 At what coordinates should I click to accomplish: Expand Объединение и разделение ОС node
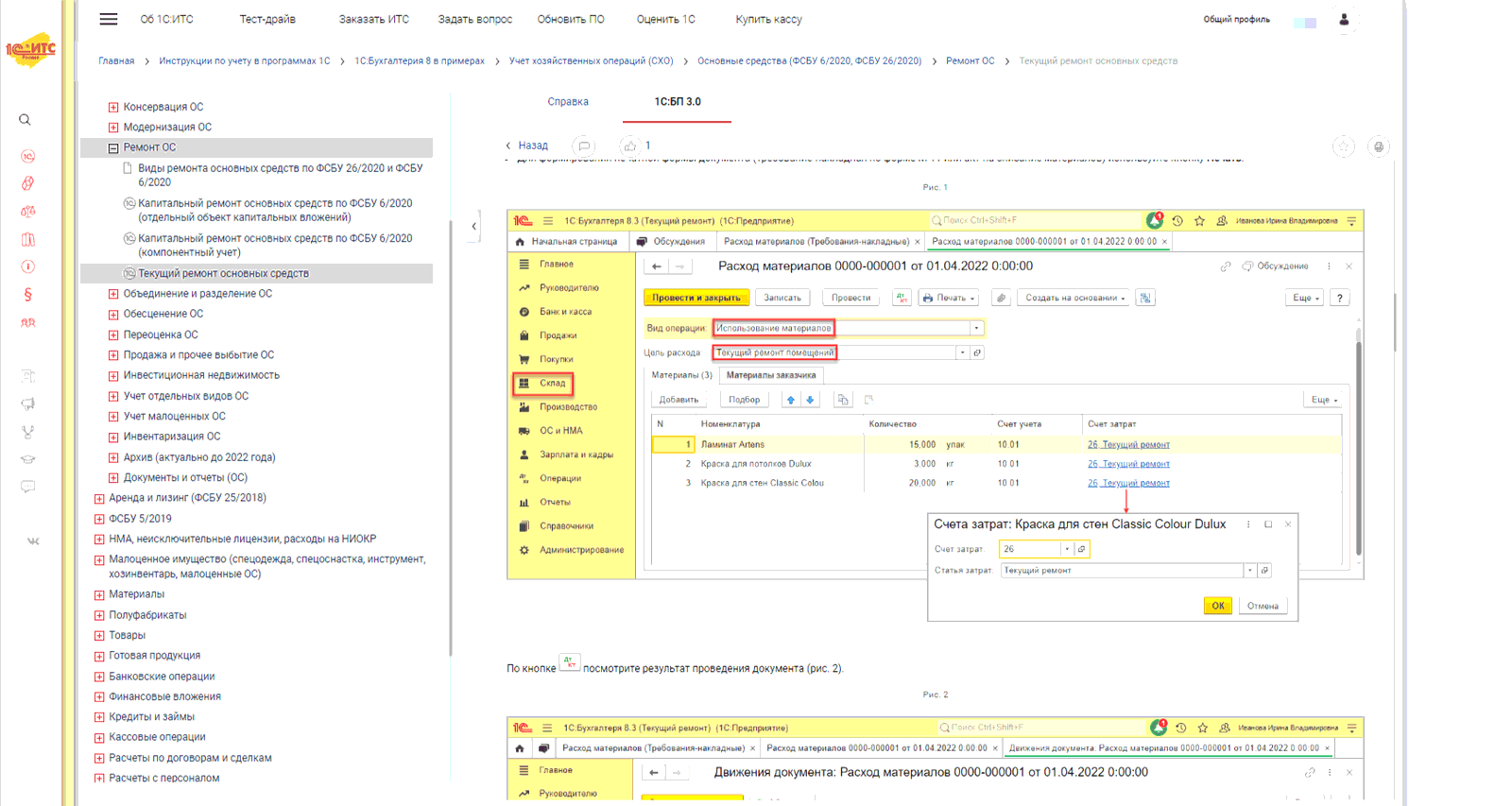[113, 294]
